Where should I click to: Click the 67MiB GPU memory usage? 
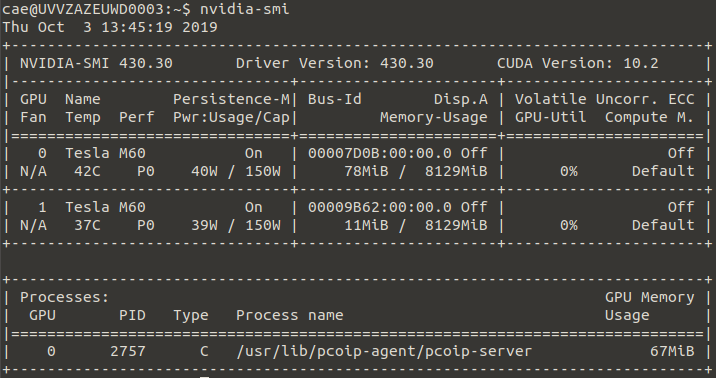[x=672, y=351]
